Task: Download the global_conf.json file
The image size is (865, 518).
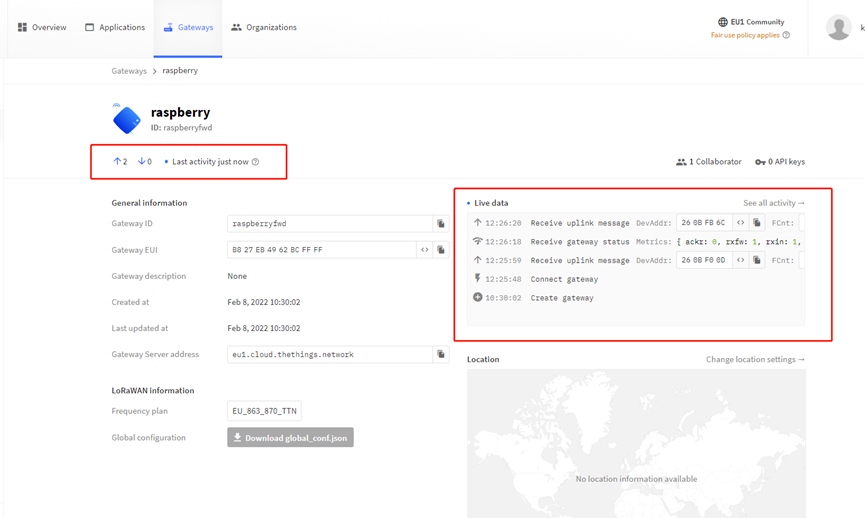Action: tap(290, 437)
